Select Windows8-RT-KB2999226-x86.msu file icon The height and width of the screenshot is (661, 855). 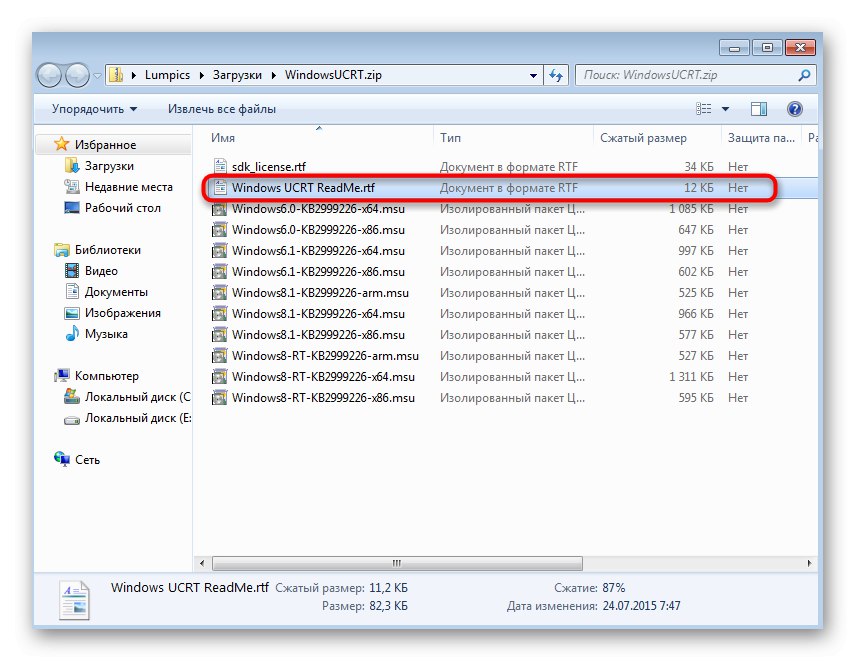(x=219, y=398)
